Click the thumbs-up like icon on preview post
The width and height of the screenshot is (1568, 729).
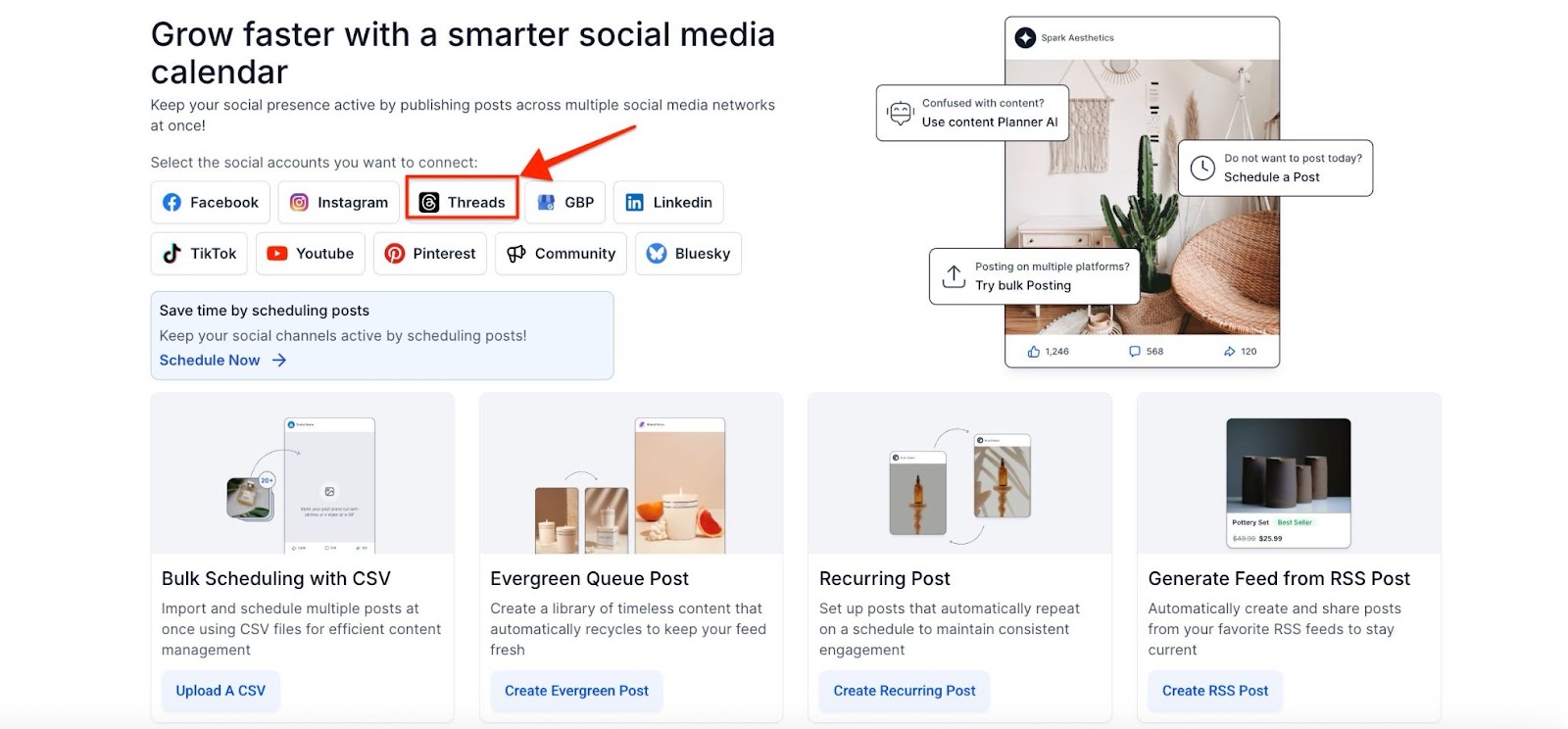coord(1034,351)
